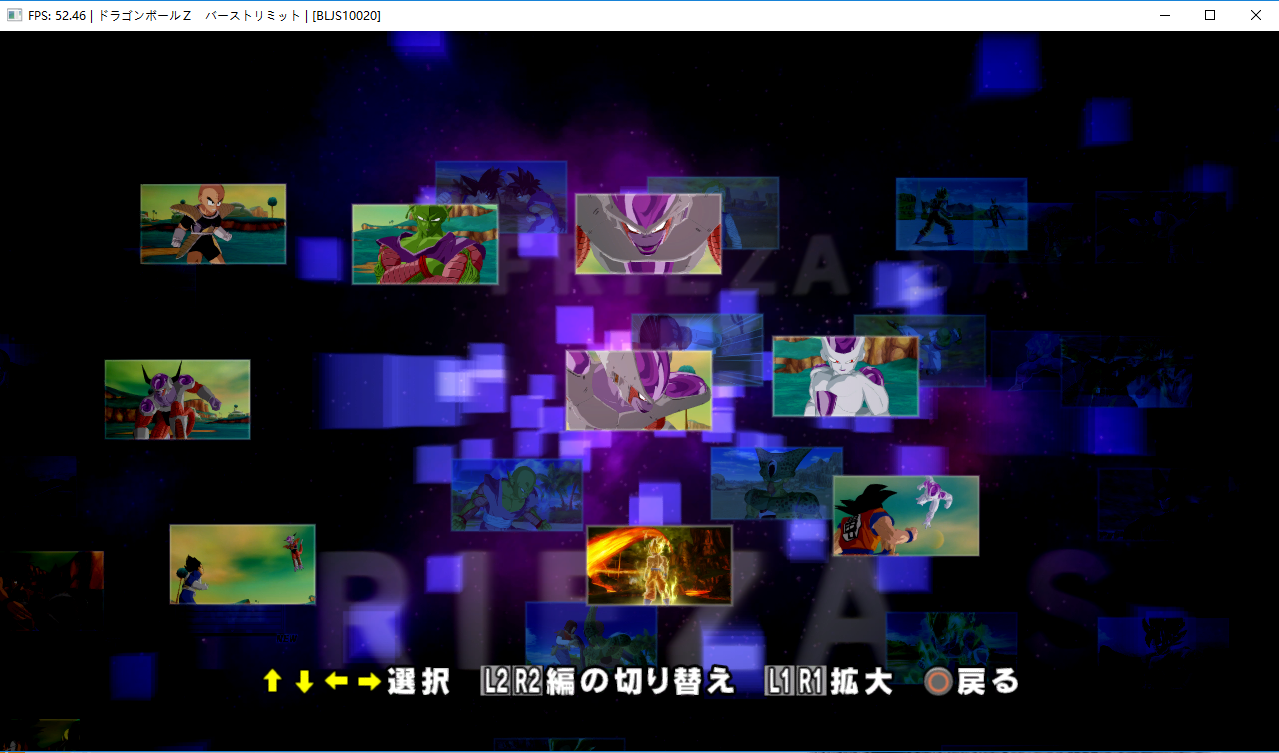The width and height of the screenshot is (1279, 753).
Task: Select the horned second-form Frieza thumbnail
Action: [x=177, y=399]
